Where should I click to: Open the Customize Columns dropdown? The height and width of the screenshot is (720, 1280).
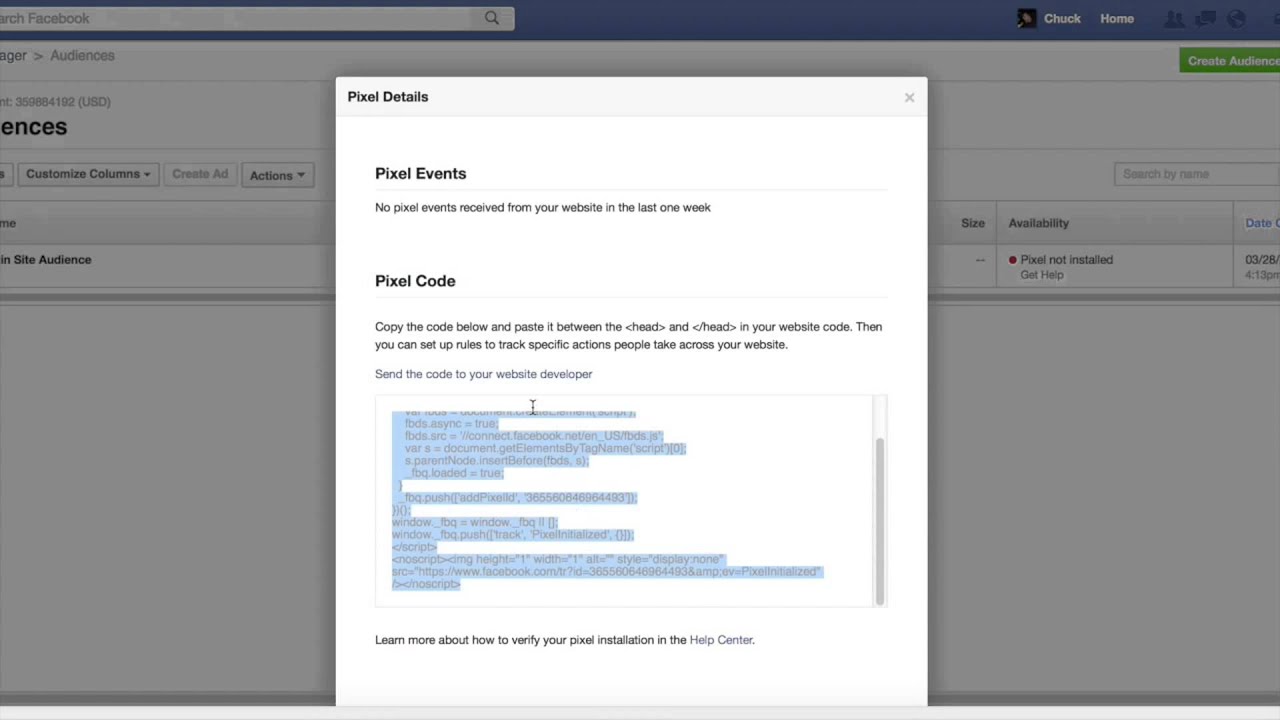click(x=88, y=174)
